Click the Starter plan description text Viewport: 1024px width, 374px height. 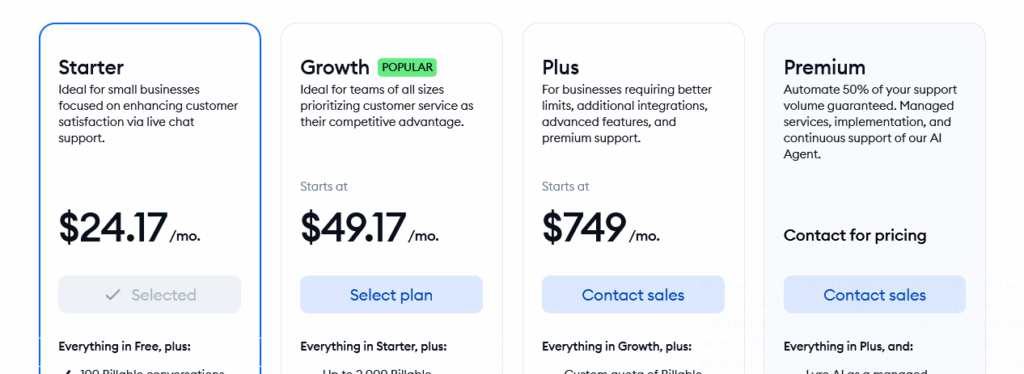(x=148, y=114)
